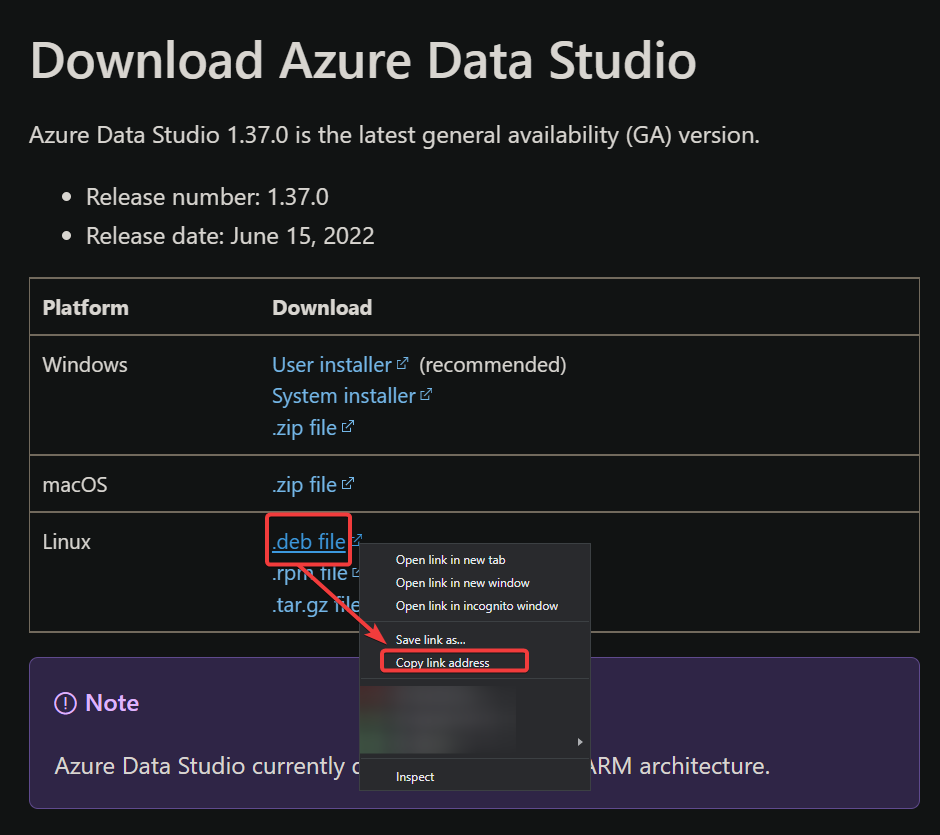Click the Linux .tar.gz file link
Screen dimensions: 940x835
point(315,604)
